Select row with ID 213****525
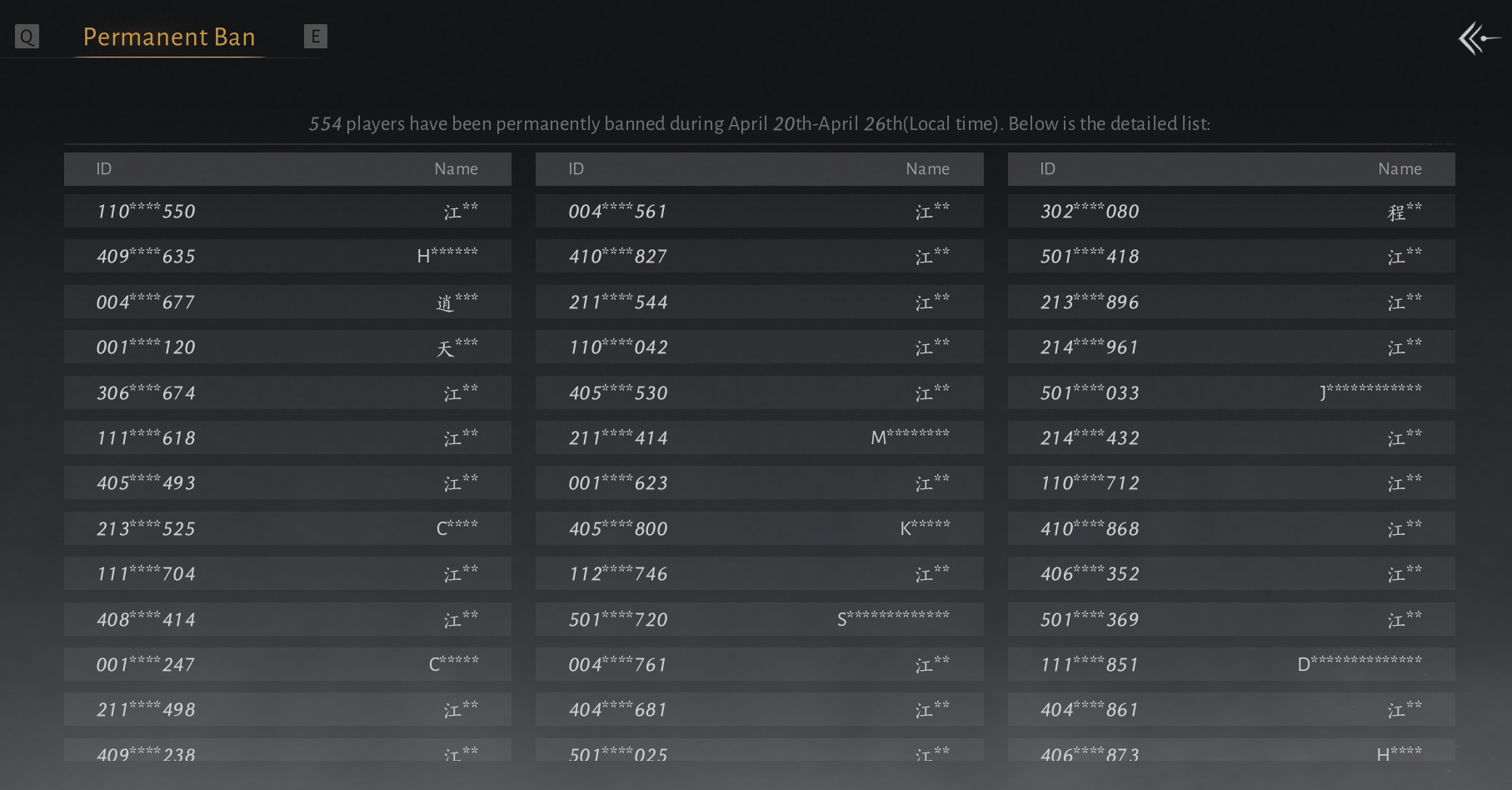Image resolution: width=1512 pixels, height=790 pixels. click(x=287, y=528)
